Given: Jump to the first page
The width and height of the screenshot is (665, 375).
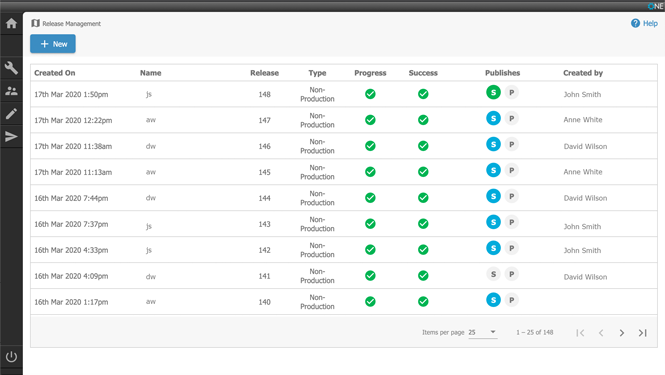Looking at the screenshot, I should pos(580,333).
